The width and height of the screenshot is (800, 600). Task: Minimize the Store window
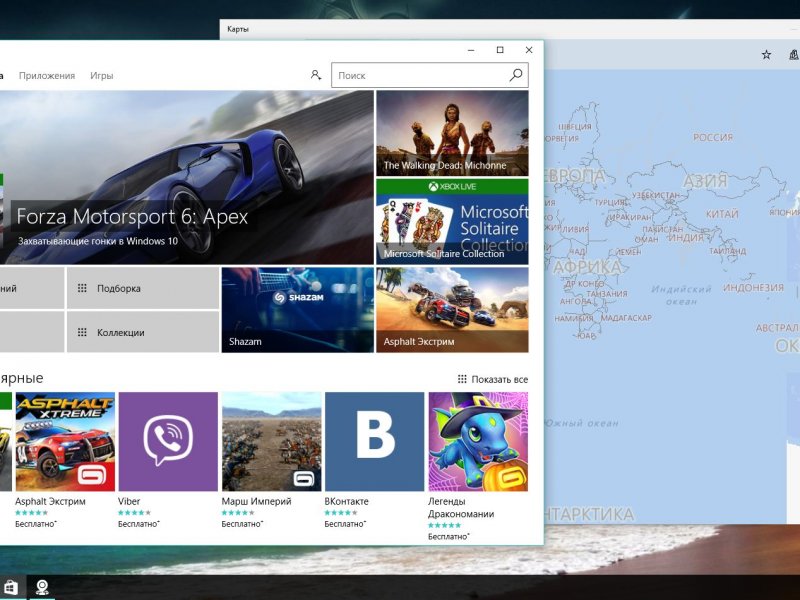point(471,49)
